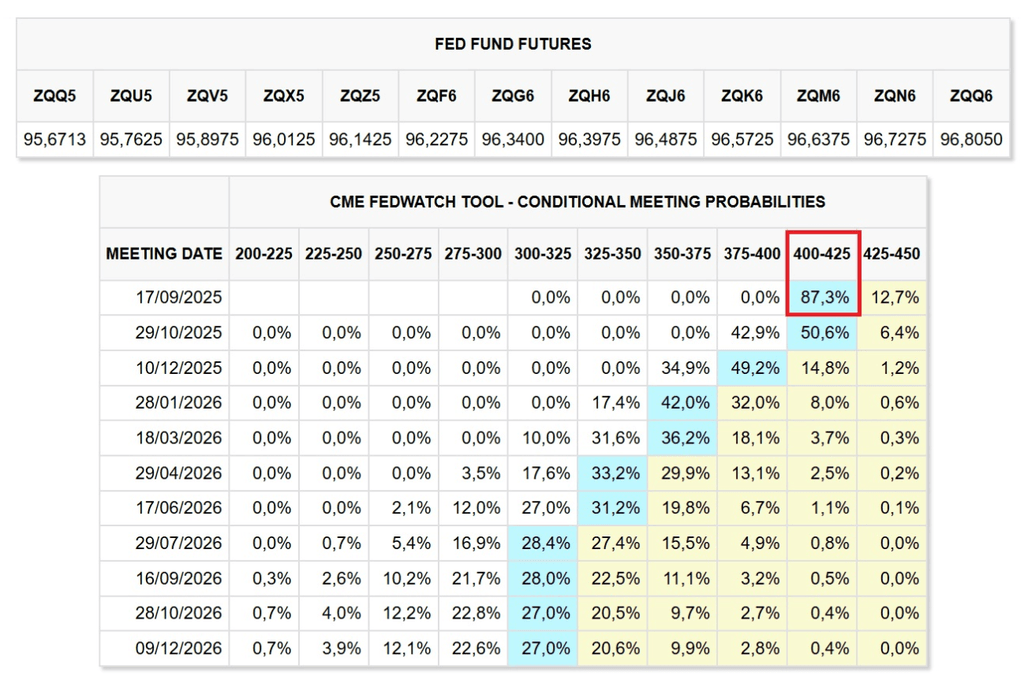Select the 12,7% cell in September 2025 row

pyautogui.click(x=892, y=297)
